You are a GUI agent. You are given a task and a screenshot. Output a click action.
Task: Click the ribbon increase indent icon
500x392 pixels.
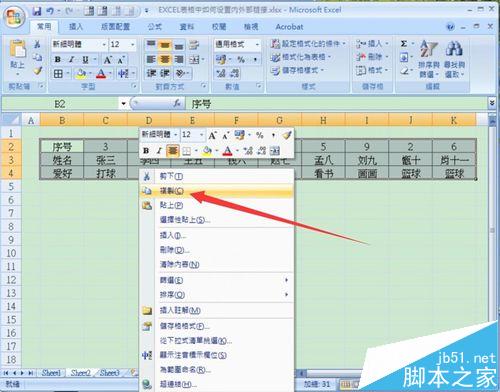tap(165, 73)
